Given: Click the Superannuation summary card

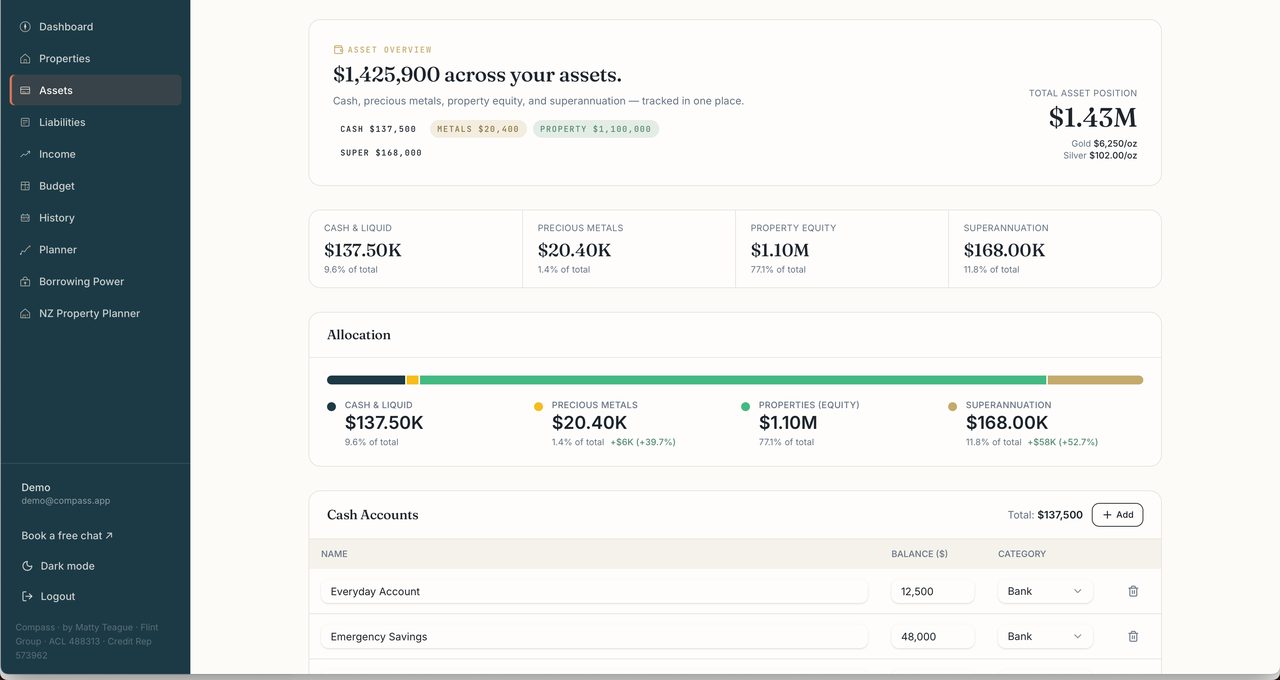Looking at the screenshot, I should 1055,249.
